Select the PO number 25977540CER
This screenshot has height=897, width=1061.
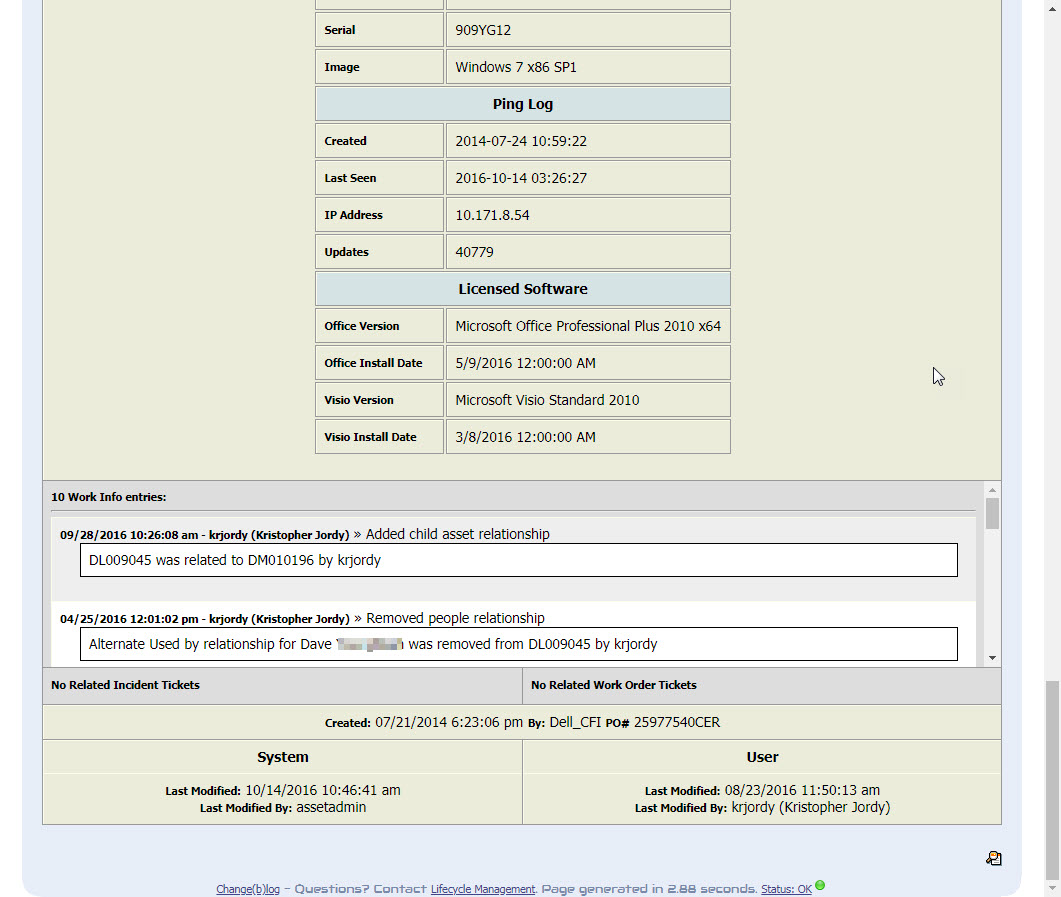point(677,722)
